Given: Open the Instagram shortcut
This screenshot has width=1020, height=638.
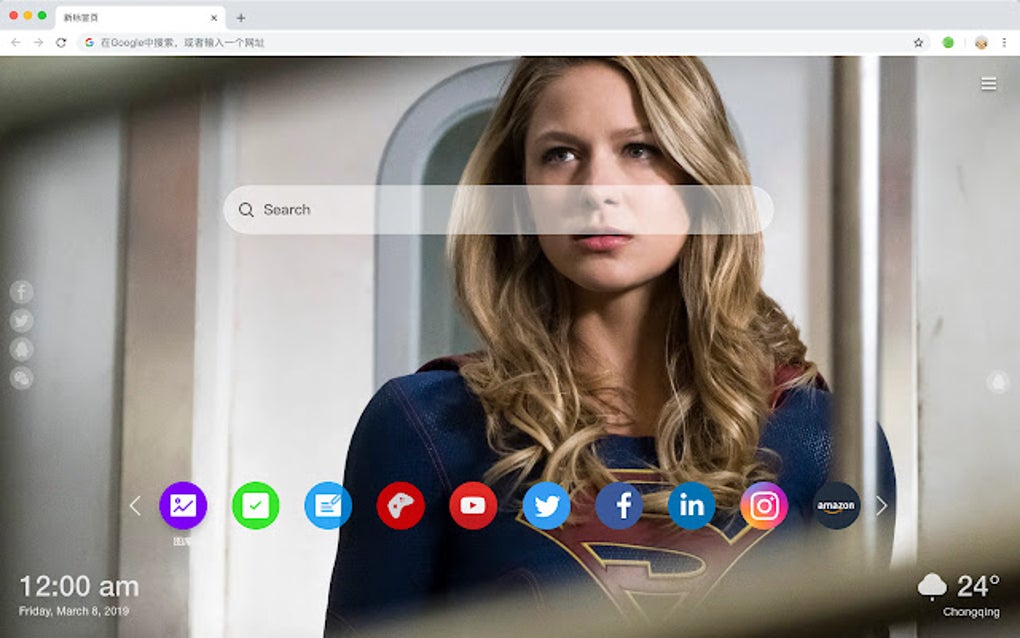Looking at the screenshot, I should [764, 505].
